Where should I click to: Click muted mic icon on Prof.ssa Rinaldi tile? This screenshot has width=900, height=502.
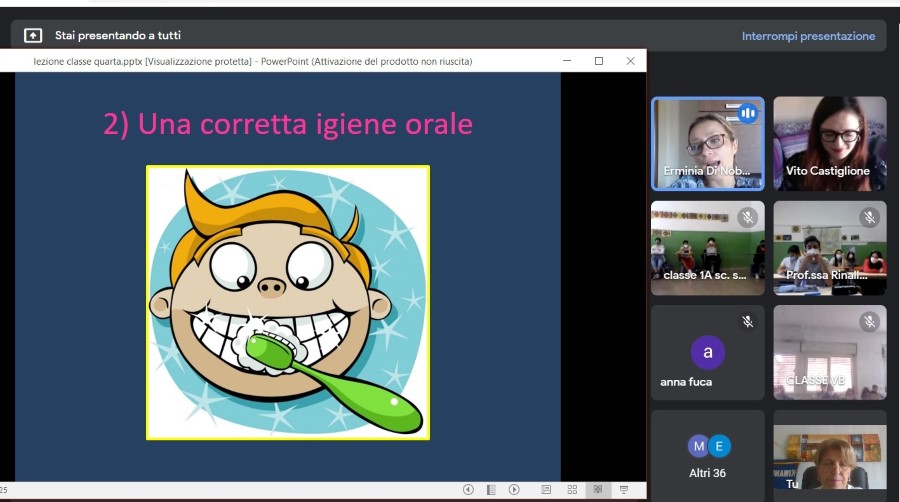(x=869, y=217)
